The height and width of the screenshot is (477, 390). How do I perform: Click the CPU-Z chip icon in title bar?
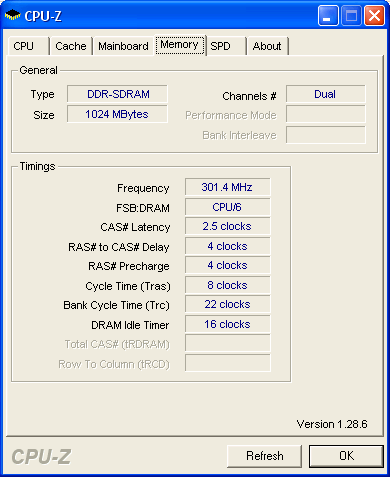click(13, 15)
